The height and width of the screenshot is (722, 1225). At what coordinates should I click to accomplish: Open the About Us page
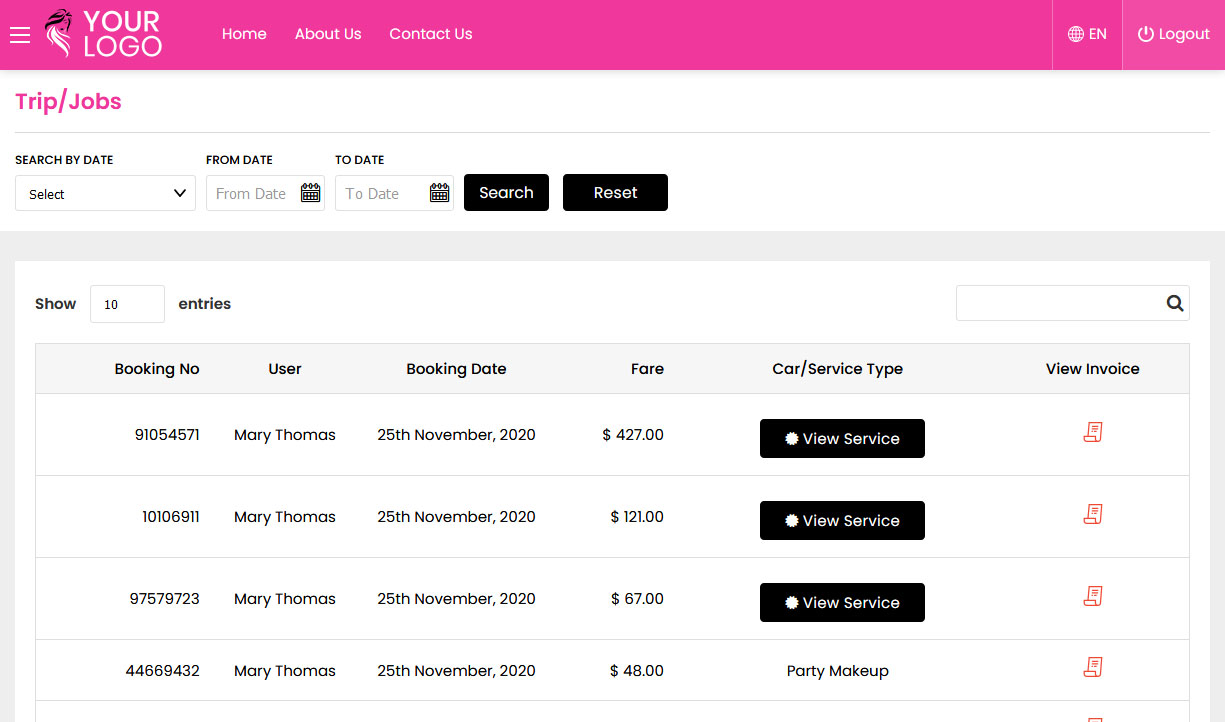pyautogui.click(x=328, y=34)
